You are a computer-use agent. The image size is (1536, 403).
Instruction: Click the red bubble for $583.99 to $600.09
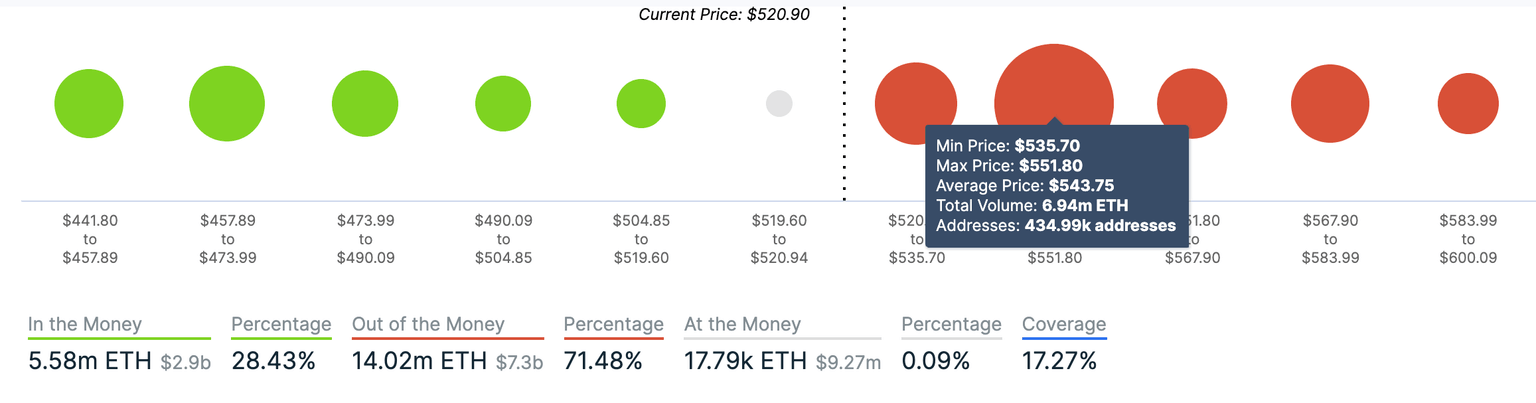pyautogui.click(x=1468, y=104)
